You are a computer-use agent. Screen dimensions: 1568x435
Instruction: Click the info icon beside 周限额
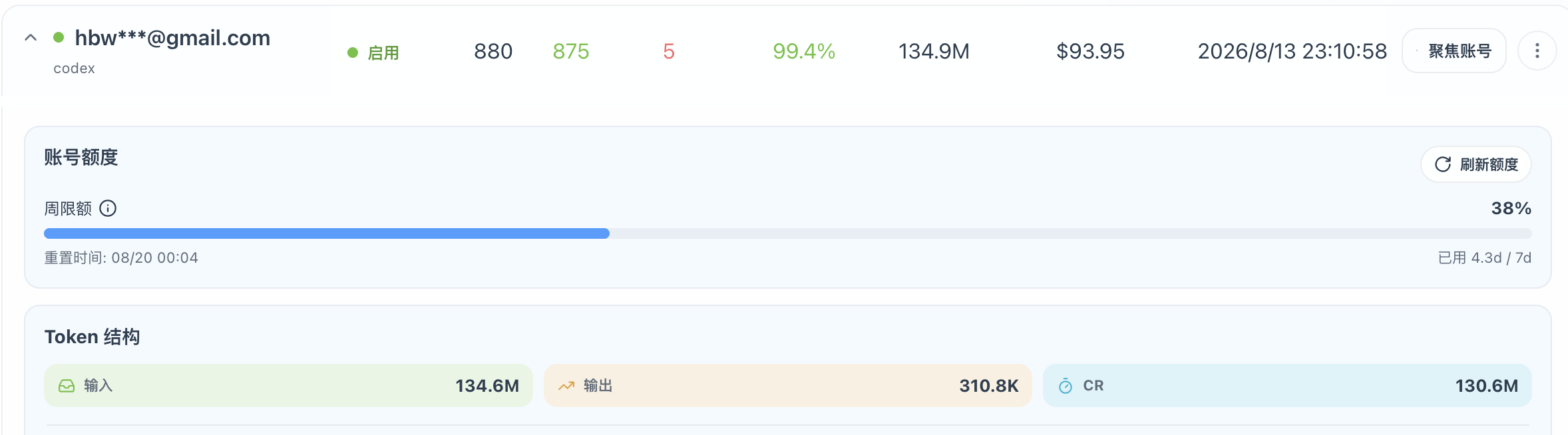pos(108,209)
